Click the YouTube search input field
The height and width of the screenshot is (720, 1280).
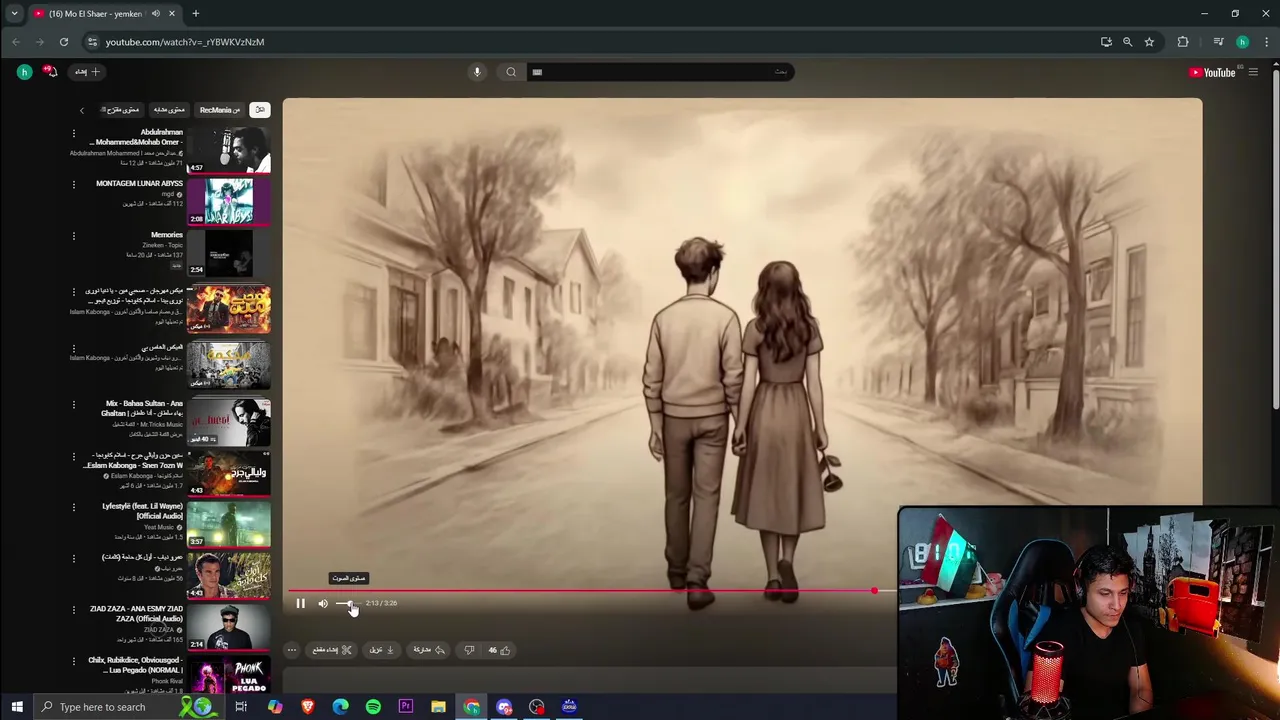click(660, 72)
